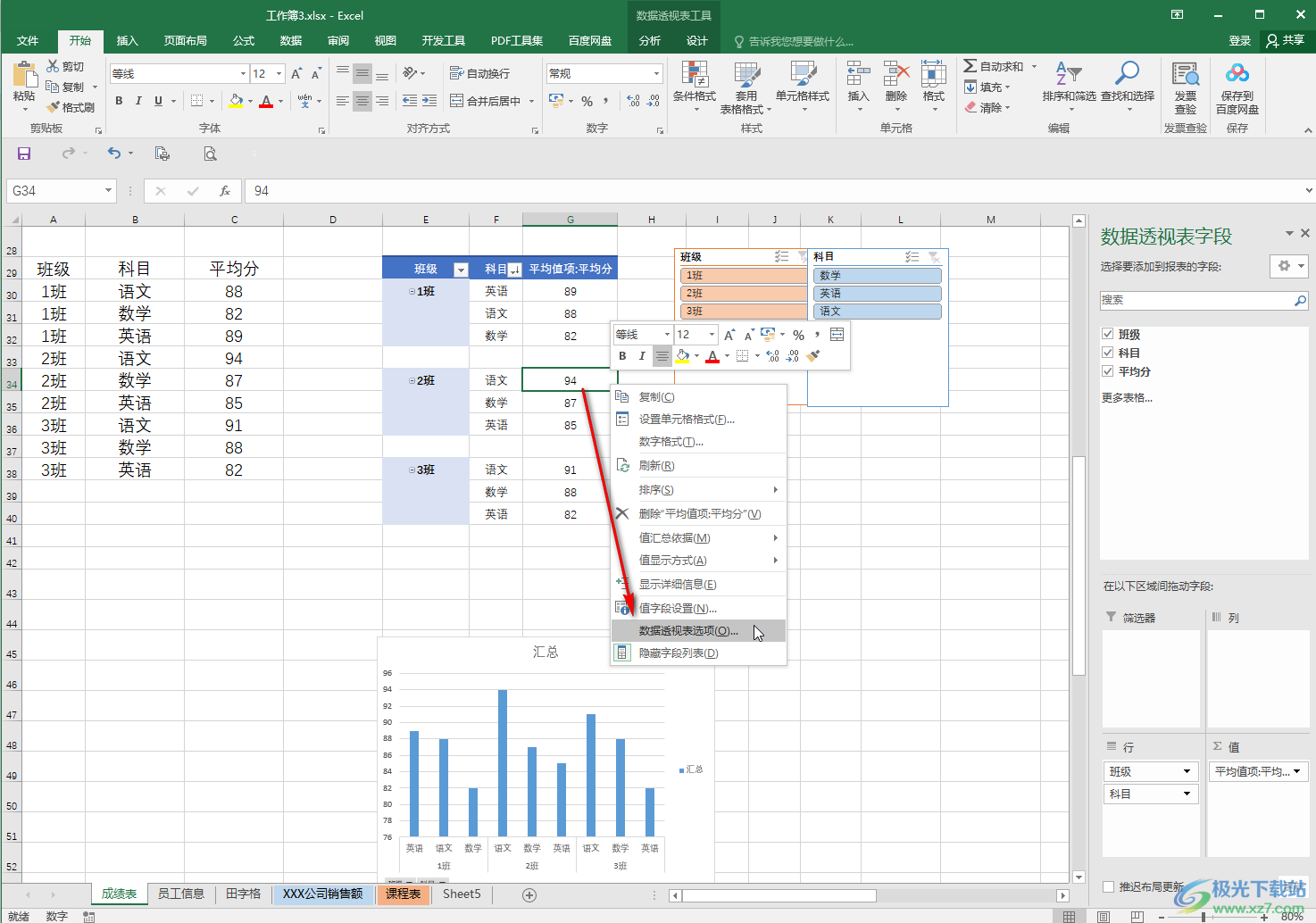This screenshot has height=923, width=1316.
Task: Click the ribbon font color A icon
Action: 266,101
